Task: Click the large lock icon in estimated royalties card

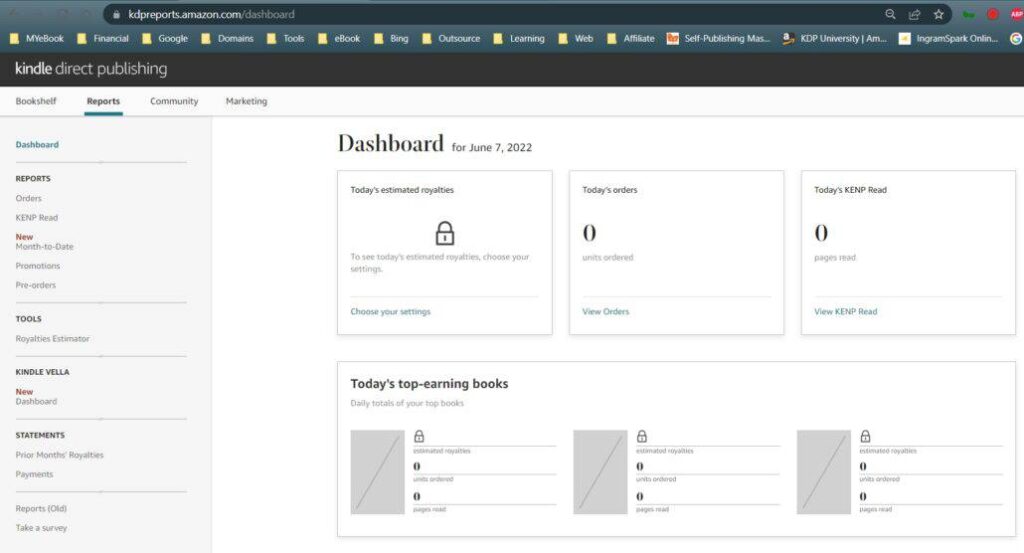Action: pos(445,233)
